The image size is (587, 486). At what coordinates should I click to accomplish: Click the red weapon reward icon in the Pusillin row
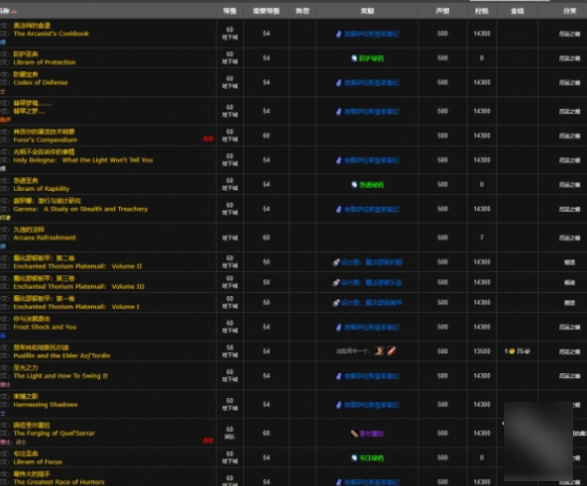click(x=392, y=351)
